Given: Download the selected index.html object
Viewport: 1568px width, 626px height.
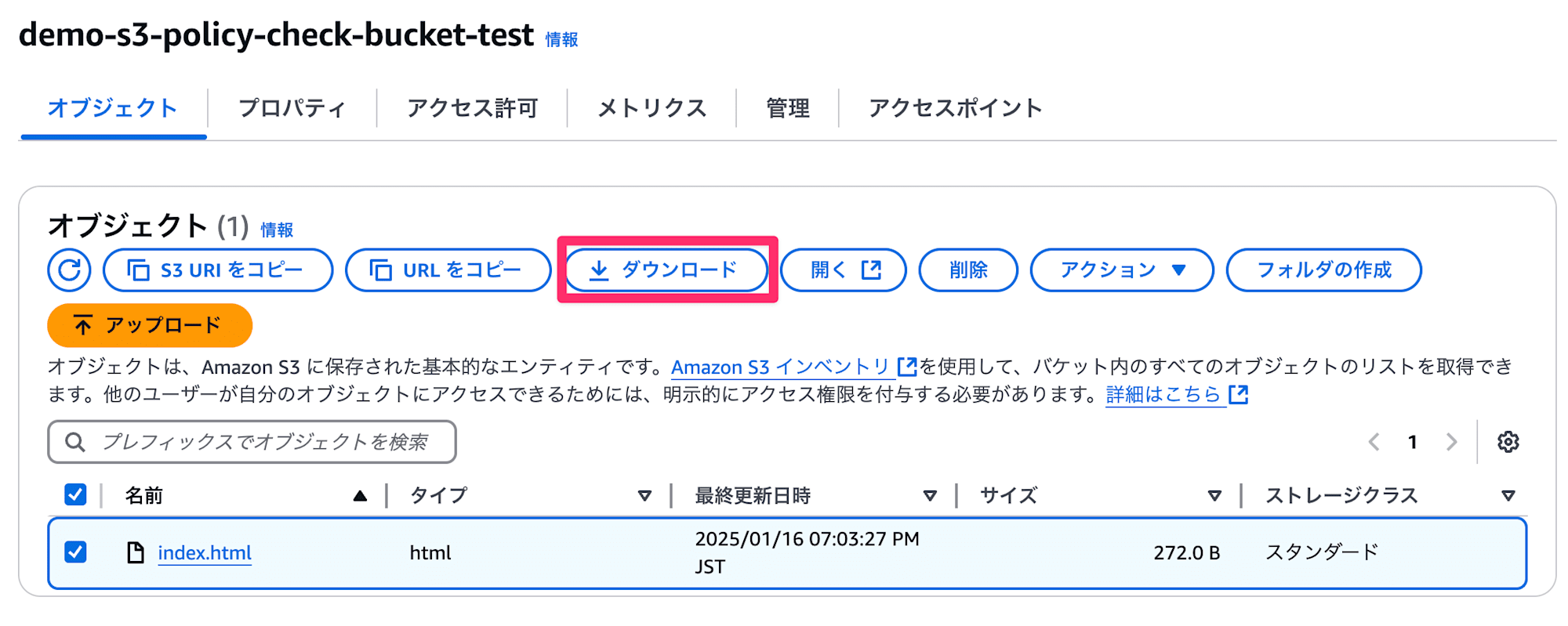Looking at the screenshot, I should (x=666, y=270).
